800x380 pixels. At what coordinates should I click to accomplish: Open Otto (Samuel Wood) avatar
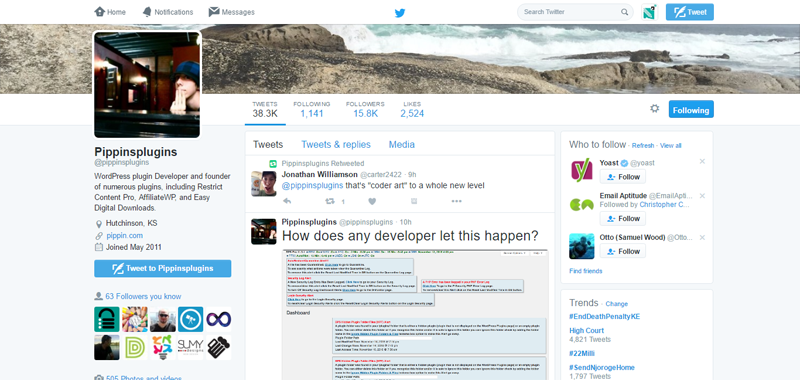click(x=582, y=246)
